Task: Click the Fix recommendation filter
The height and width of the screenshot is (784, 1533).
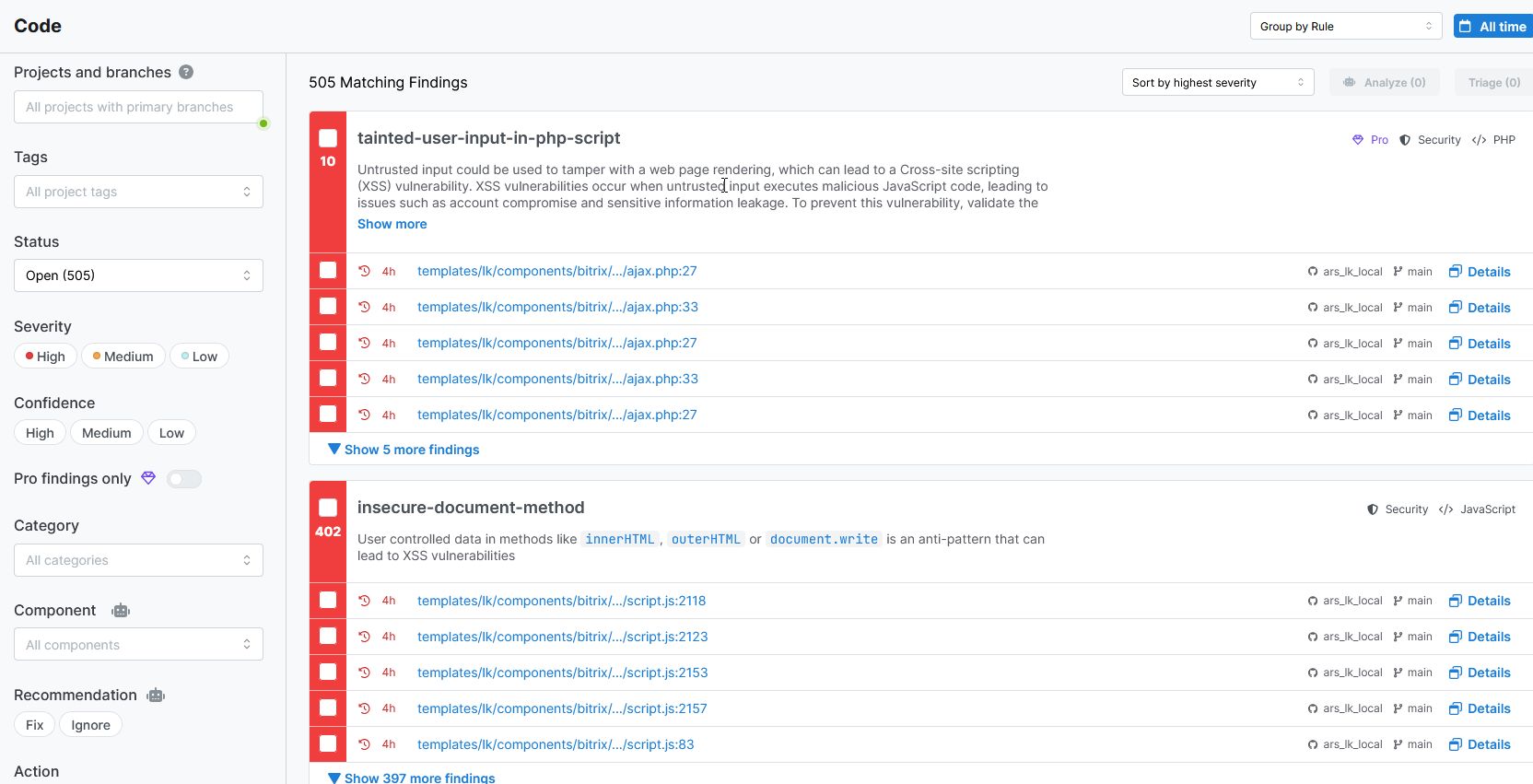Action: [35, 725]
